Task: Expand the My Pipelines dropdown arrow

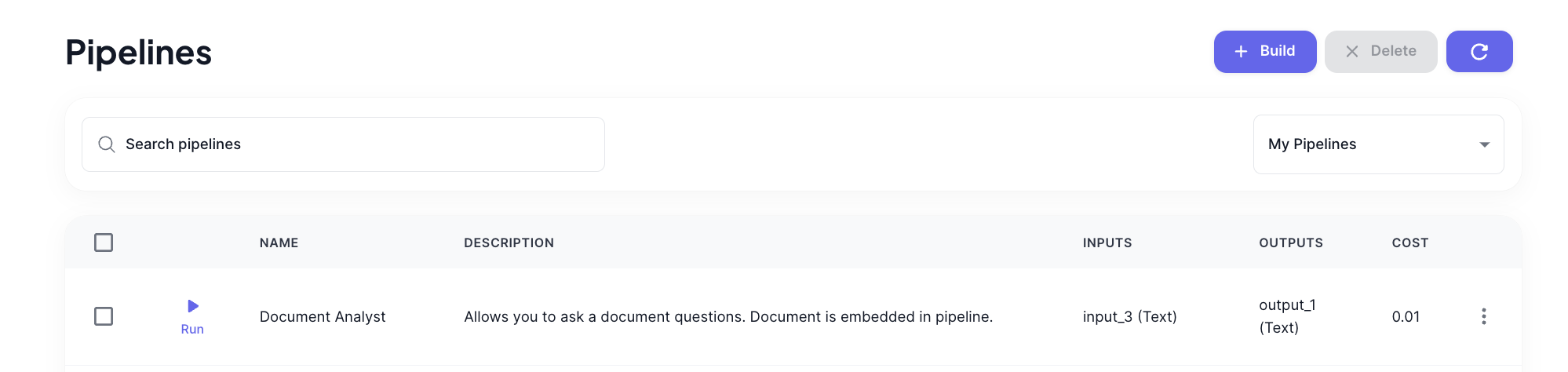Action: click(x=1484, y=144)
